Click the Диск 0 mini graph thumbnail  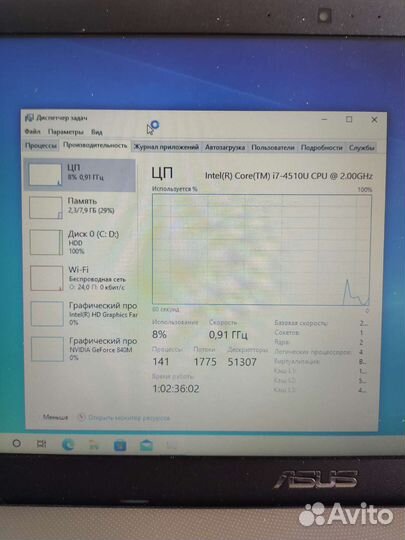[x=46, y=242]
